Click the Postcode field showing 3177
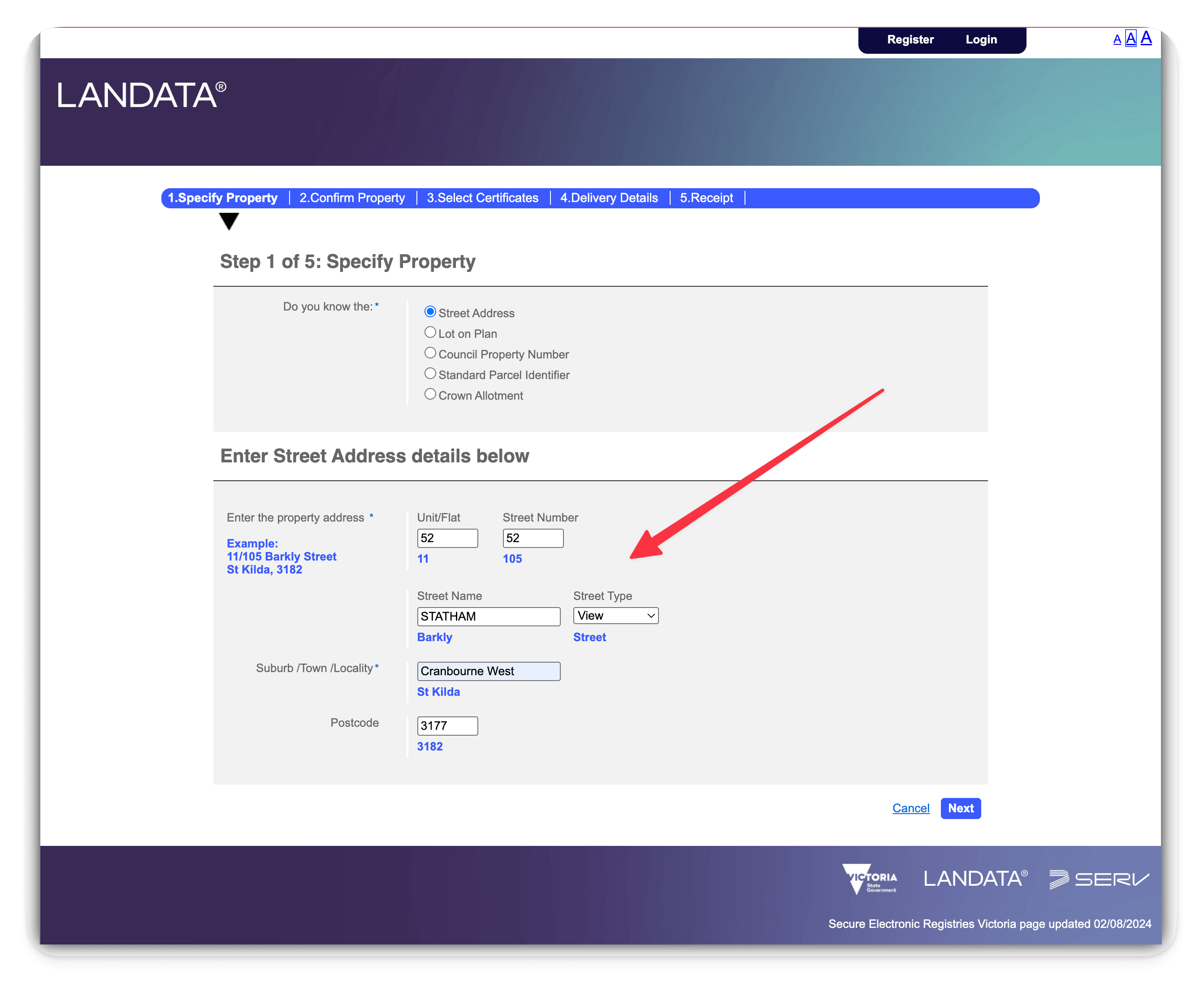The width and height of the screenshot is (1204, 983). [x=448, y=726]
